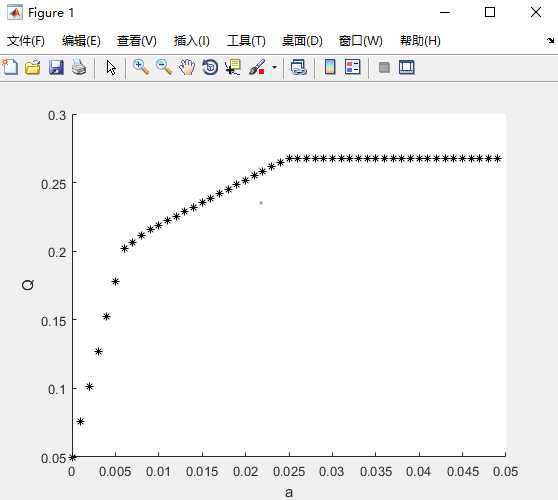The height and width of the screenshot is (500, 558).
Task: Enable the Rotate 3D tool
Action: coord(210,67)
